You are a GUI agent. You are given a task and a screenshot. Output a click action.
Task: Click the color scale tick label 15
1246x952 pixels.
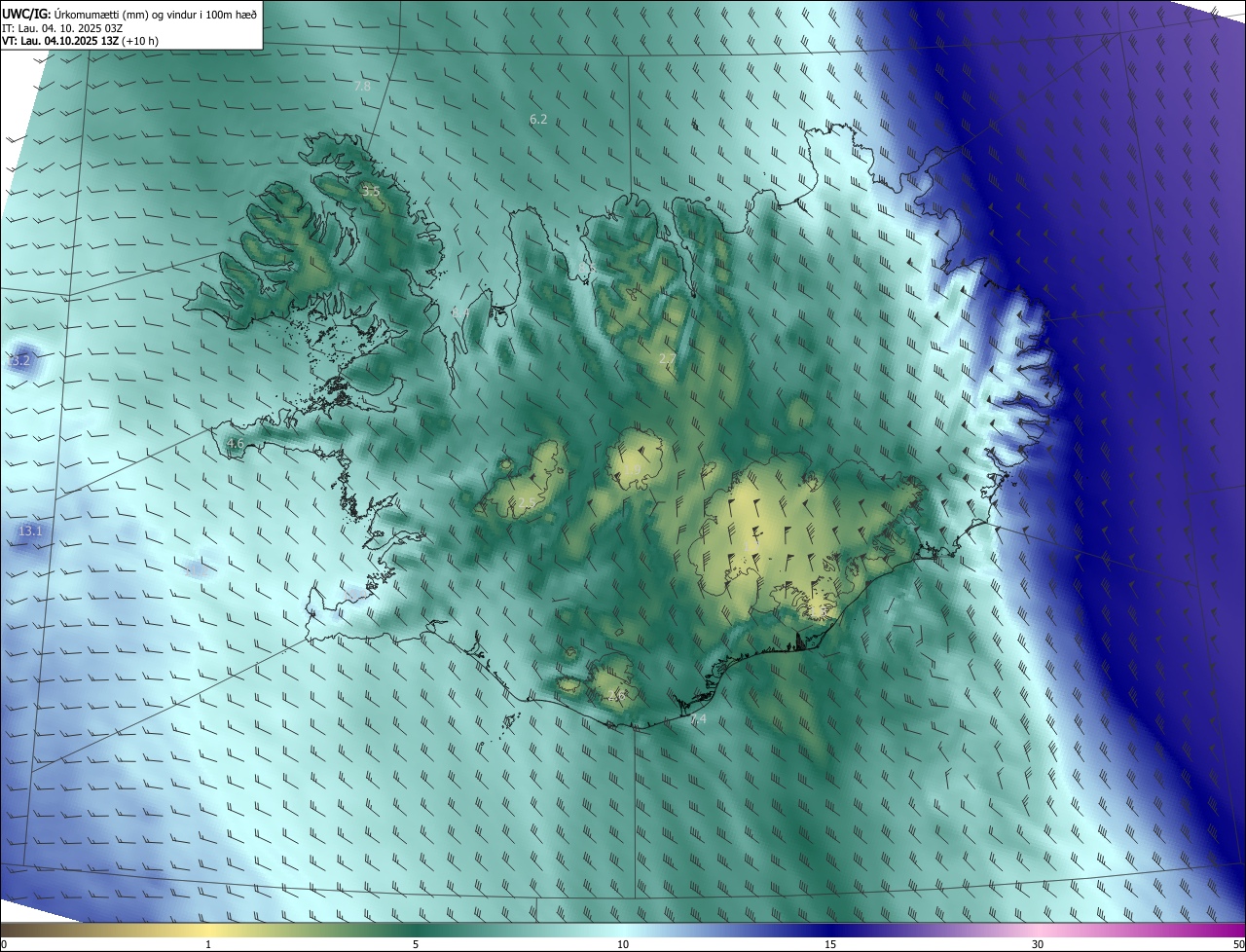click(x=830, y=944)
